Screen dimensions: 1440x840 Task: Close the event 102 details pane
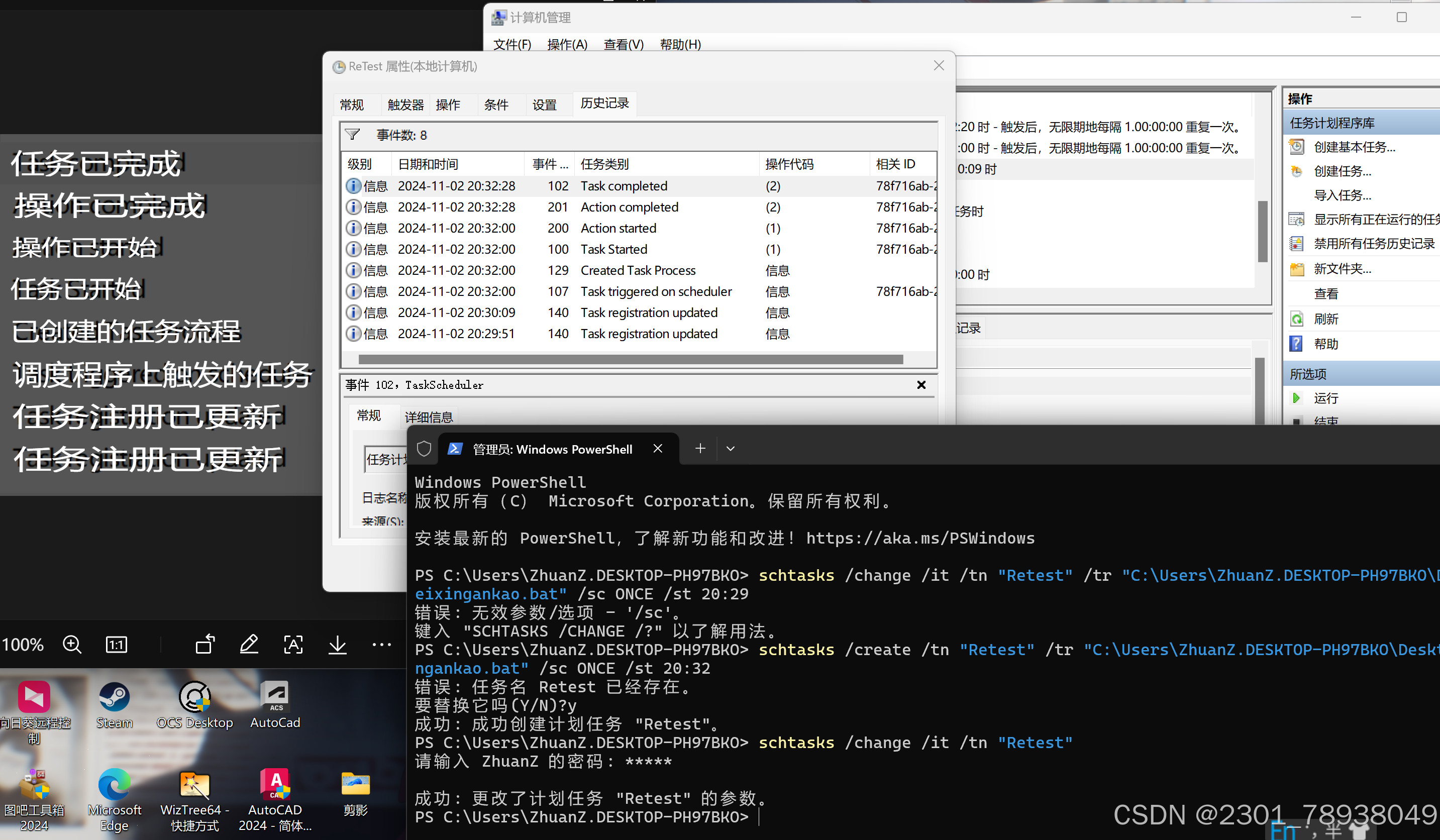pyautogui.click(x=921, y=384)
